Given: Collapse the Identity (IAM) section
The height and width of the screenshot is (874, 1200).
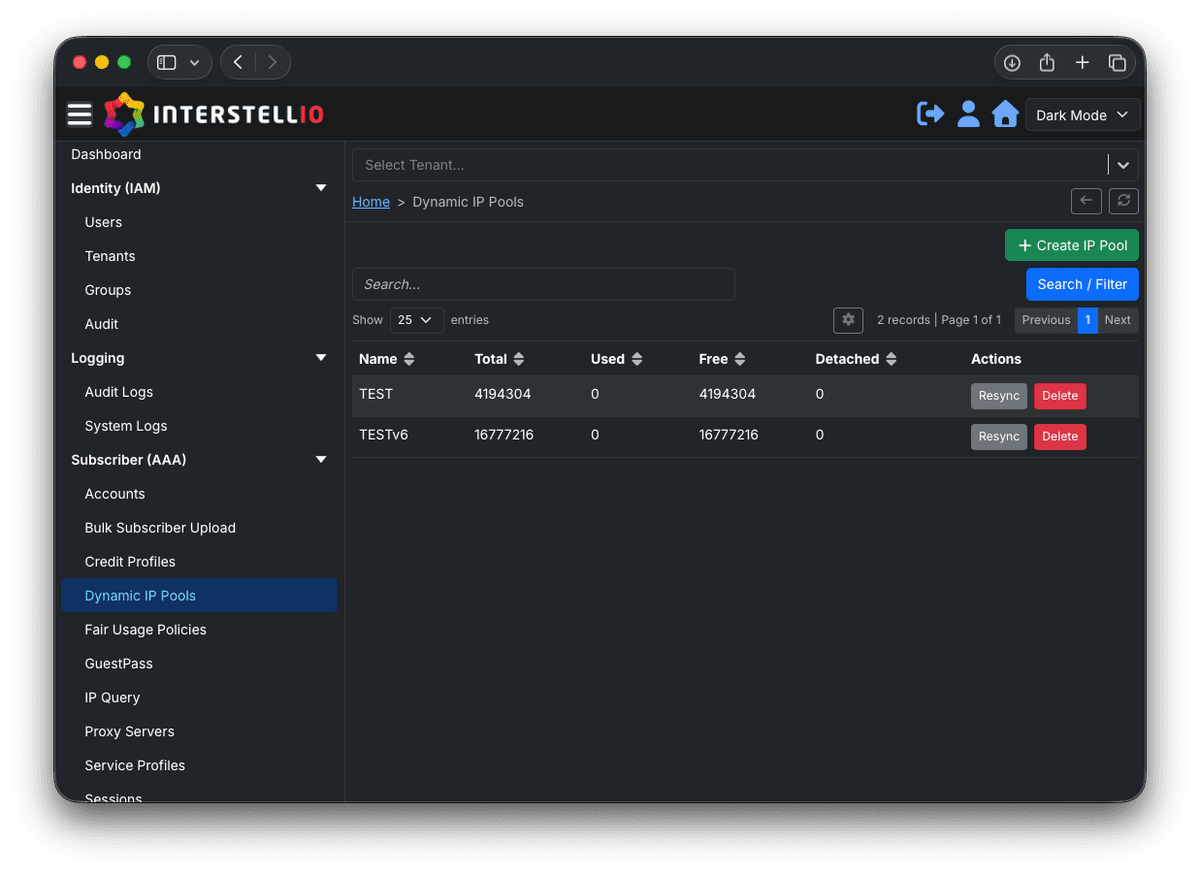Looking at the screenshot, I should 321,188.
